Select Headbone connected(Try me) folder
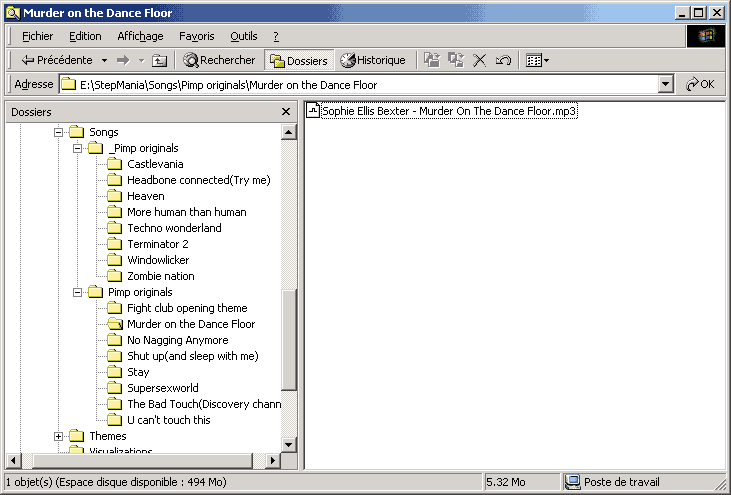Screen dimensions: 731x495 (199, 180)
